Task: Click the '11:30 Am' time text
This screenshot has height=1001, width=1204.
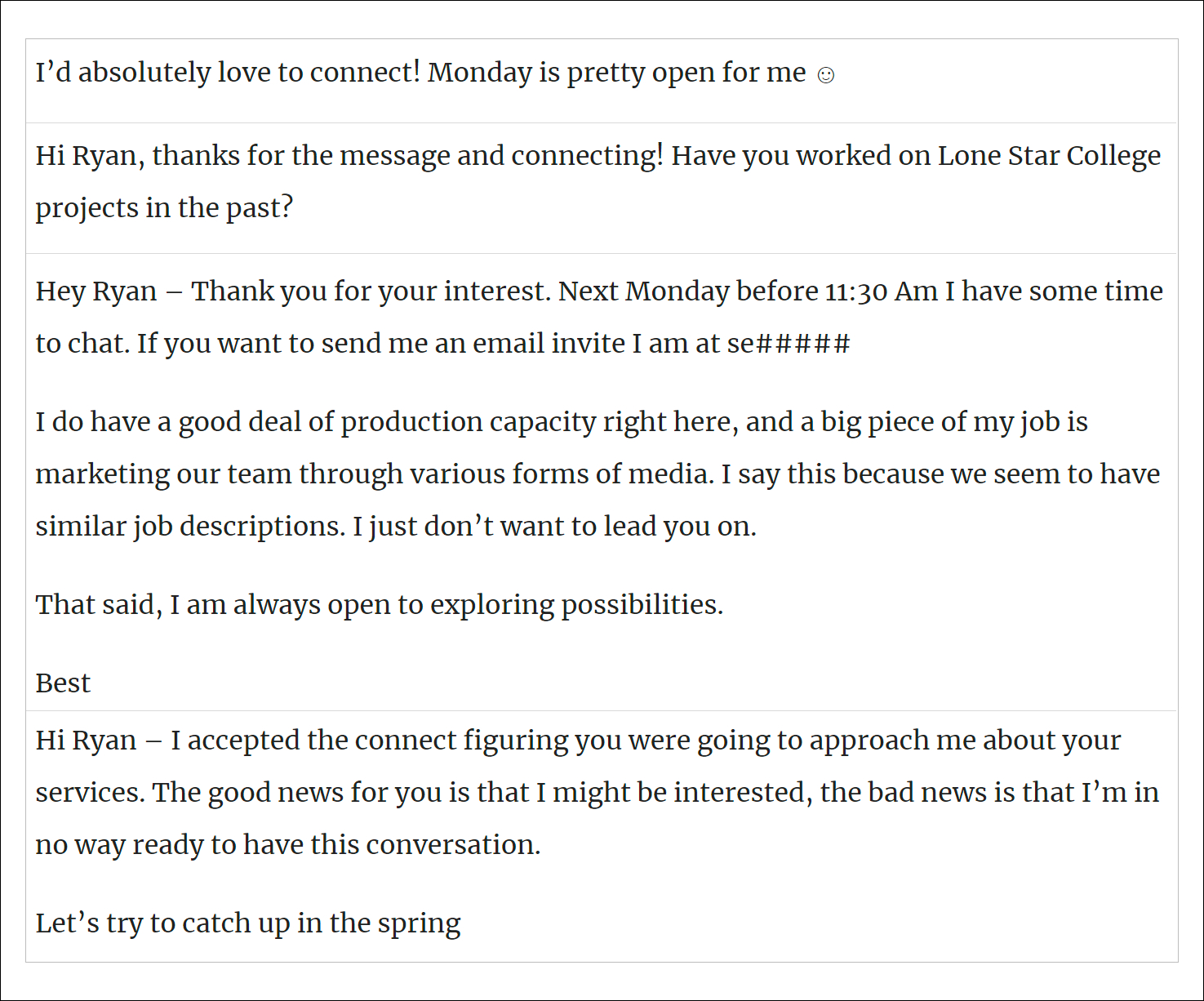Action: coord(882,291)
